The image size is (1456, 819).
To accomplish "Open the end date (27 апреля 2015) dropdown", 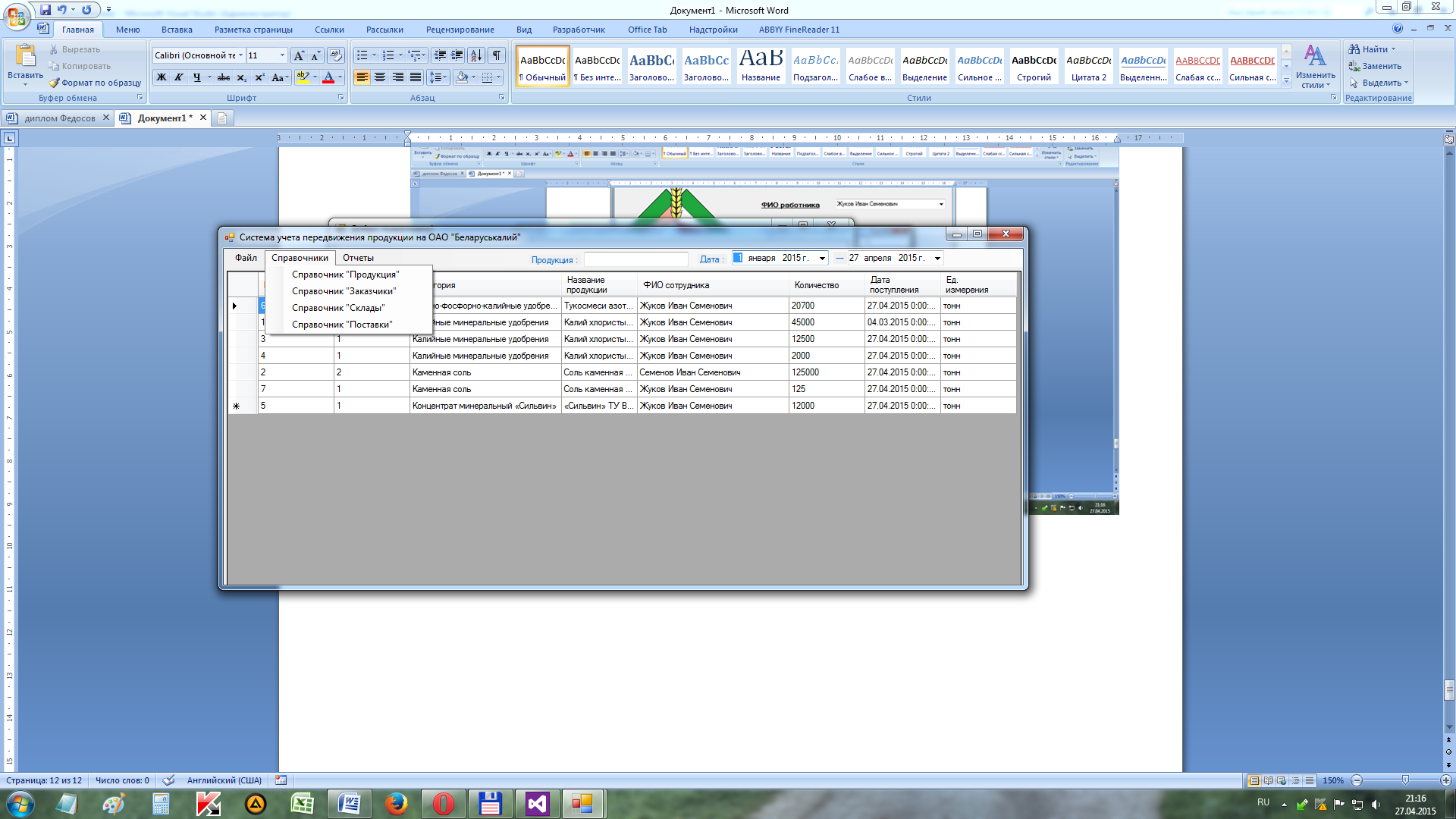I will coord(937,259).
